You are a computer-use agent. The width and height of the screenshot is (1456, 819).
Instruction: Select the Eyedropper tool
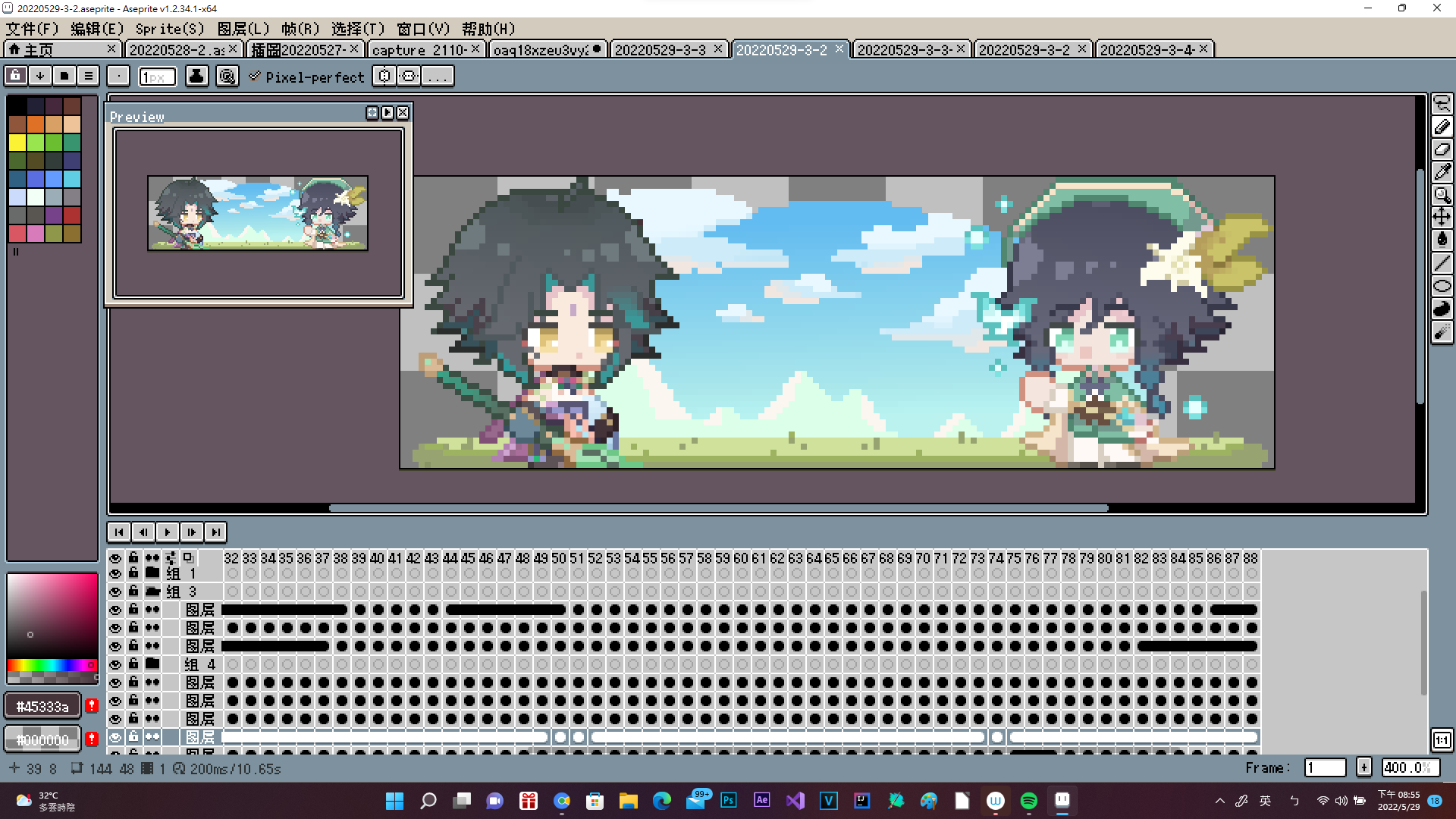point(1442,173)
